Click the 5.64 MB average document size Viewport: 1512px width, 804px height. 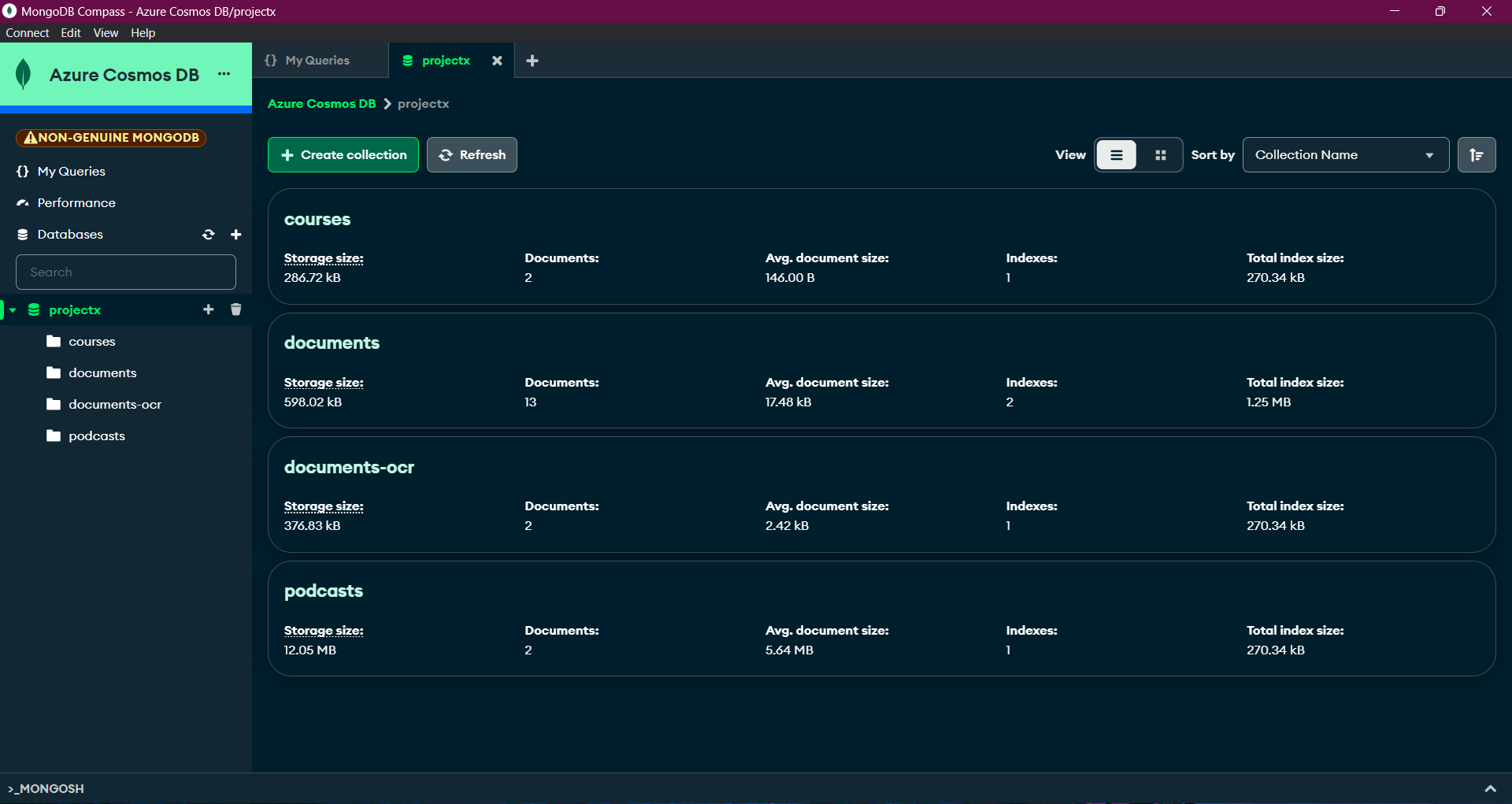(x=789, y=650)
